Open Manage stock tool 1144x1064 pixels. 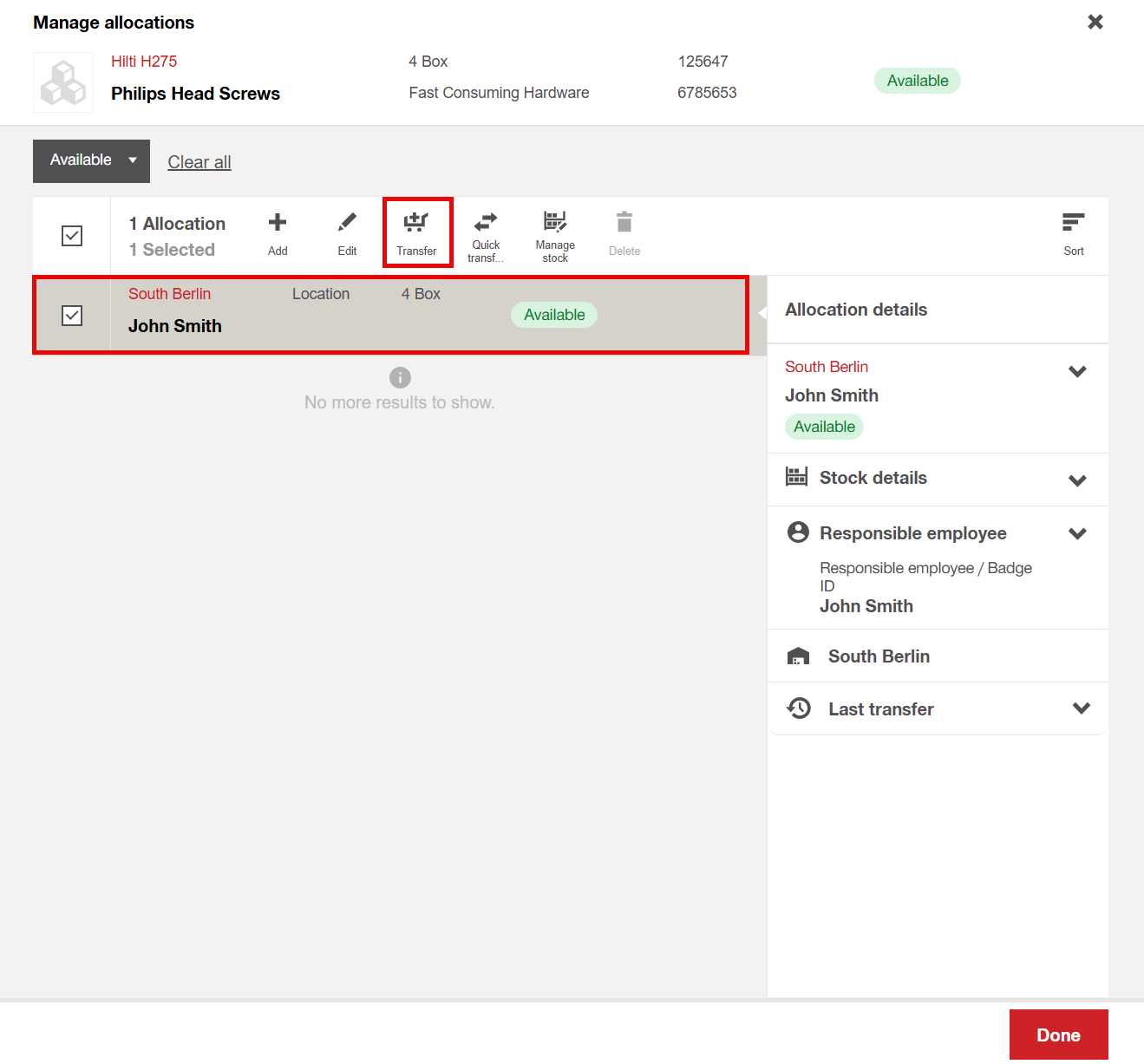tap(555, 223)
